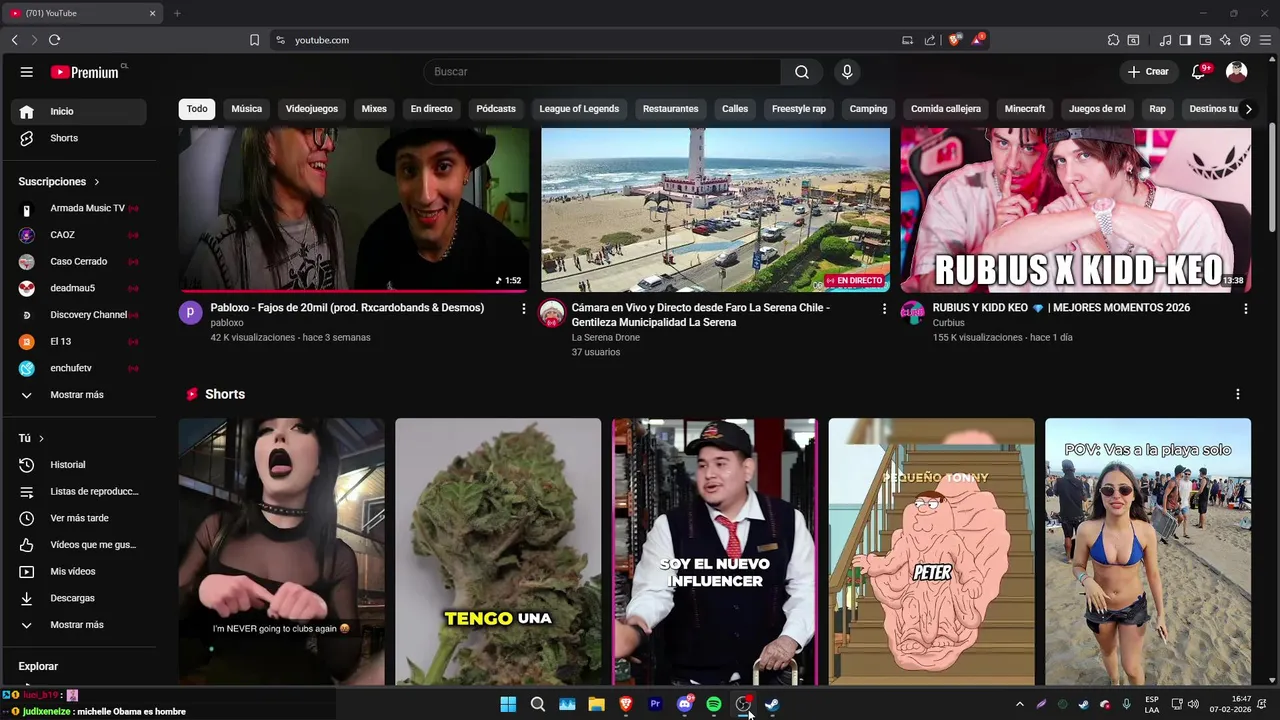Open RUBIUS X KIDD-KEO video thumbnail

1076,210
